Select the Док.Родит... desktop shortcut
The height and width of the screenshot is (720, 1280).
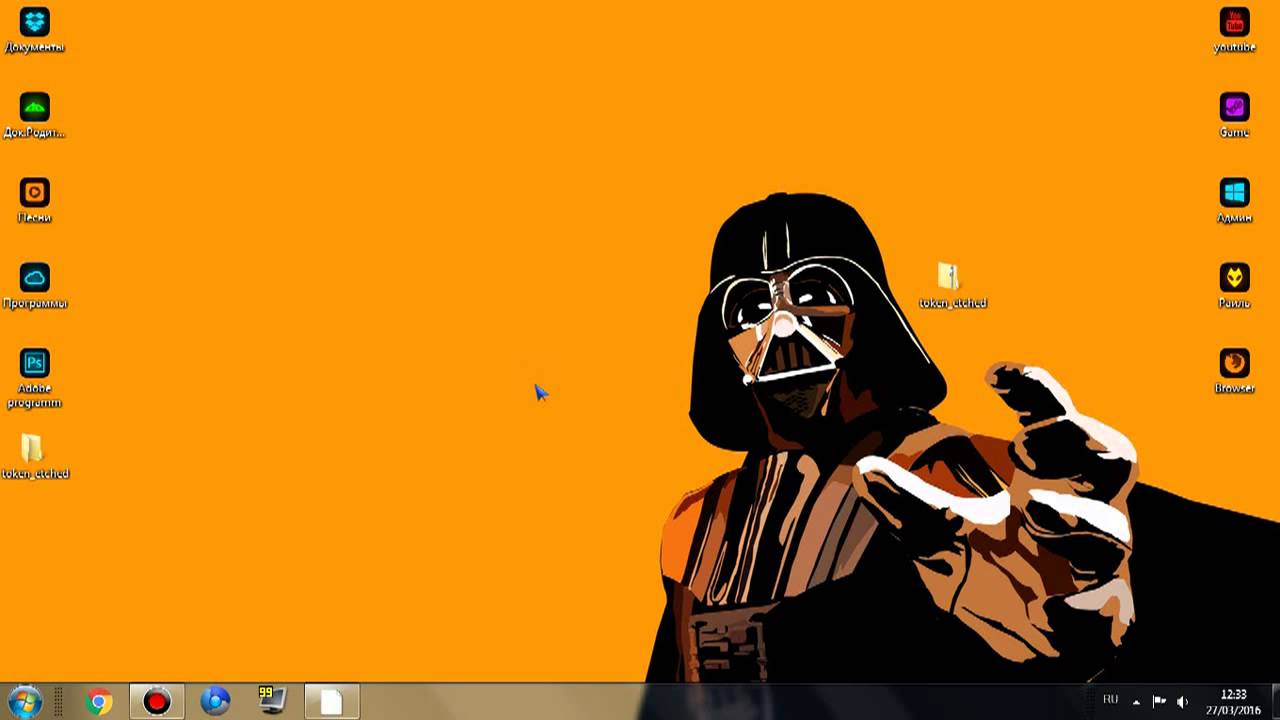pos(35,115)
